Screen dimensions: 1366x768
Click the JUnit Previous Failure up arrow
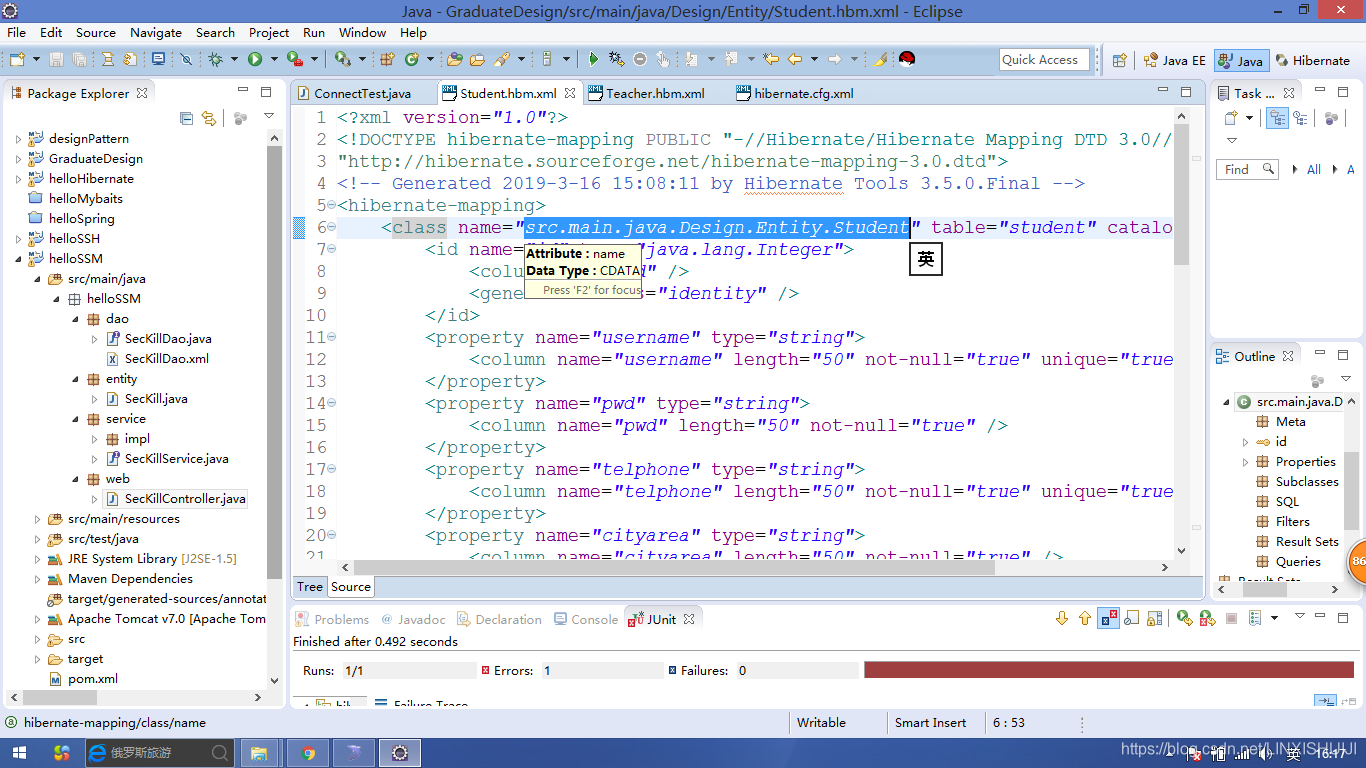1085,619
